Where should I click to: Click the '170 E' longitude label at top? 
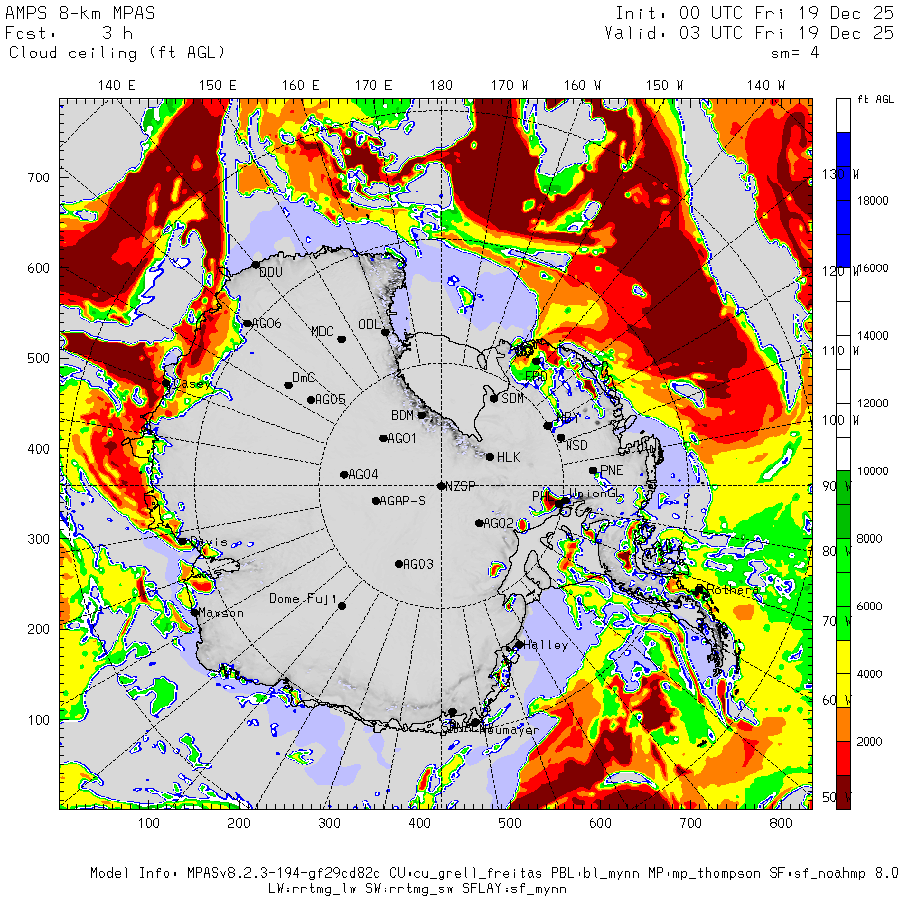tap(373, 86)
